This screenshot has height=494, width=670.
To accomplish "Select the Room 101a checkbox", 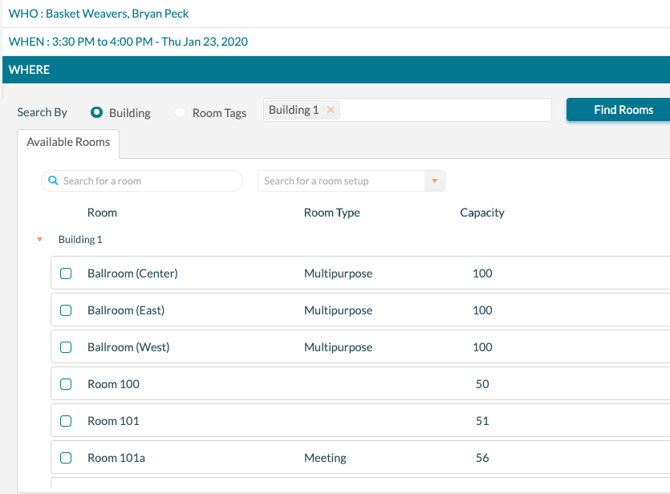I will 66,458.
